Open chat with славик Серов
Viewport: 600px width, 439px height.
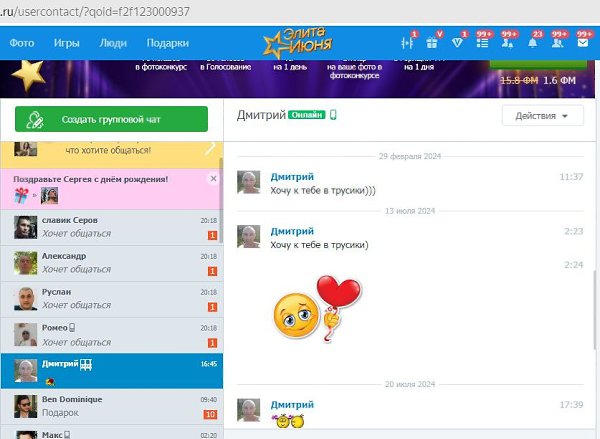pyautogui.click(x=110, y=227)
